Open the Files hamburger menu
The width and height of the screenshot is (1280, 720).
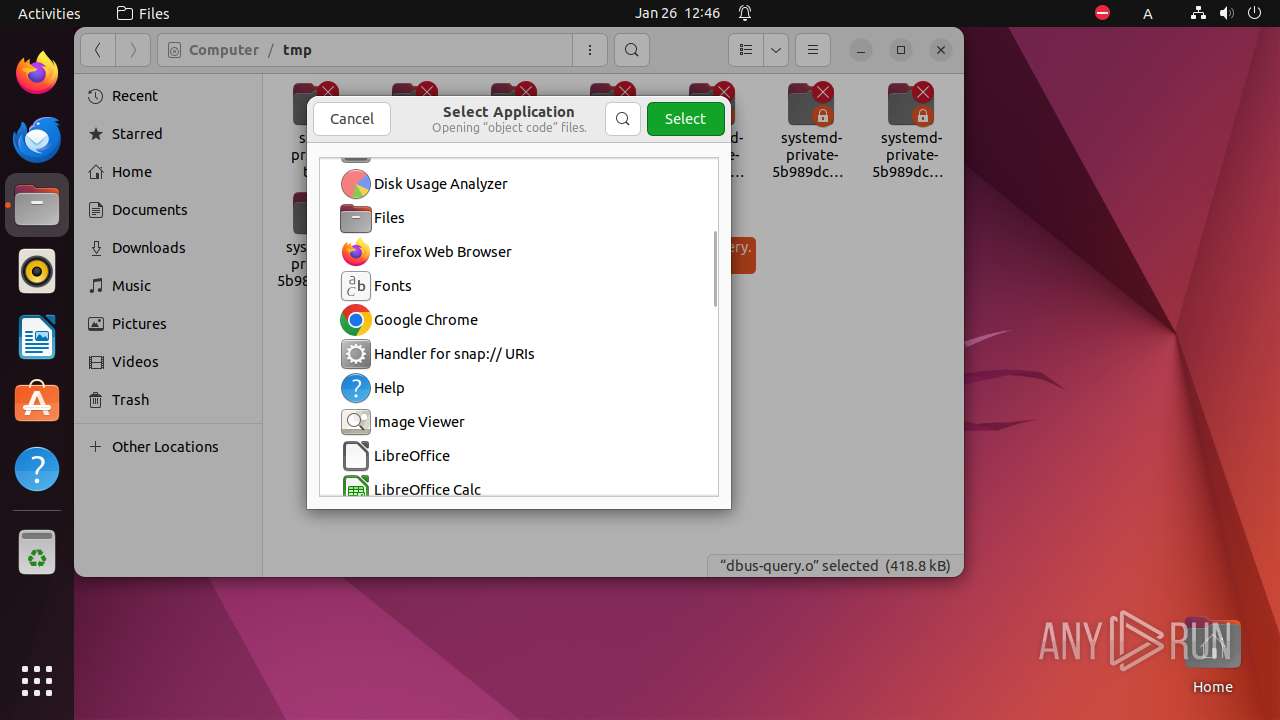tap(813, 50)
